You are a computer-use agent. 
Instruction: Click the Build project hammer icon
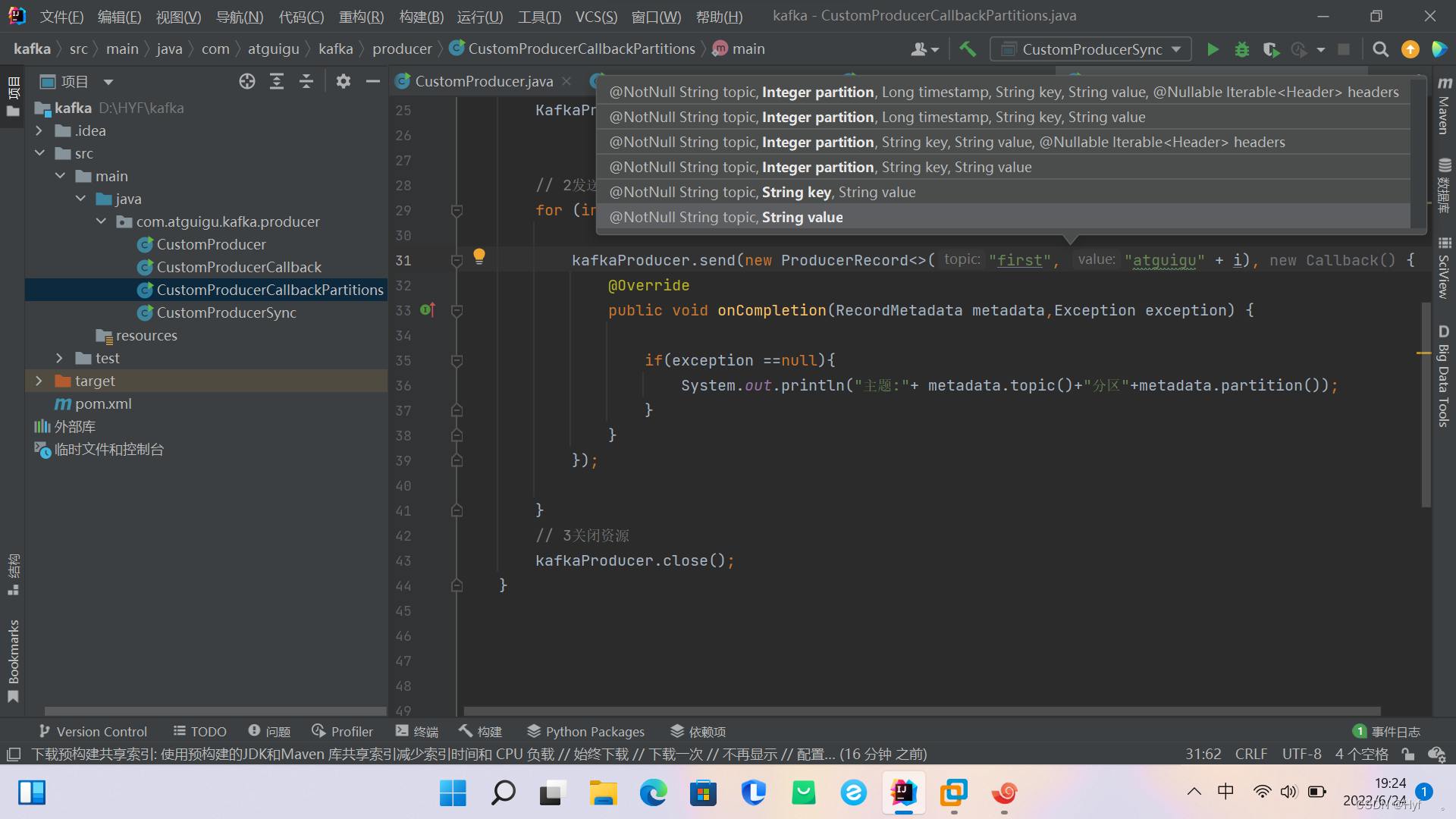[968, 49]
